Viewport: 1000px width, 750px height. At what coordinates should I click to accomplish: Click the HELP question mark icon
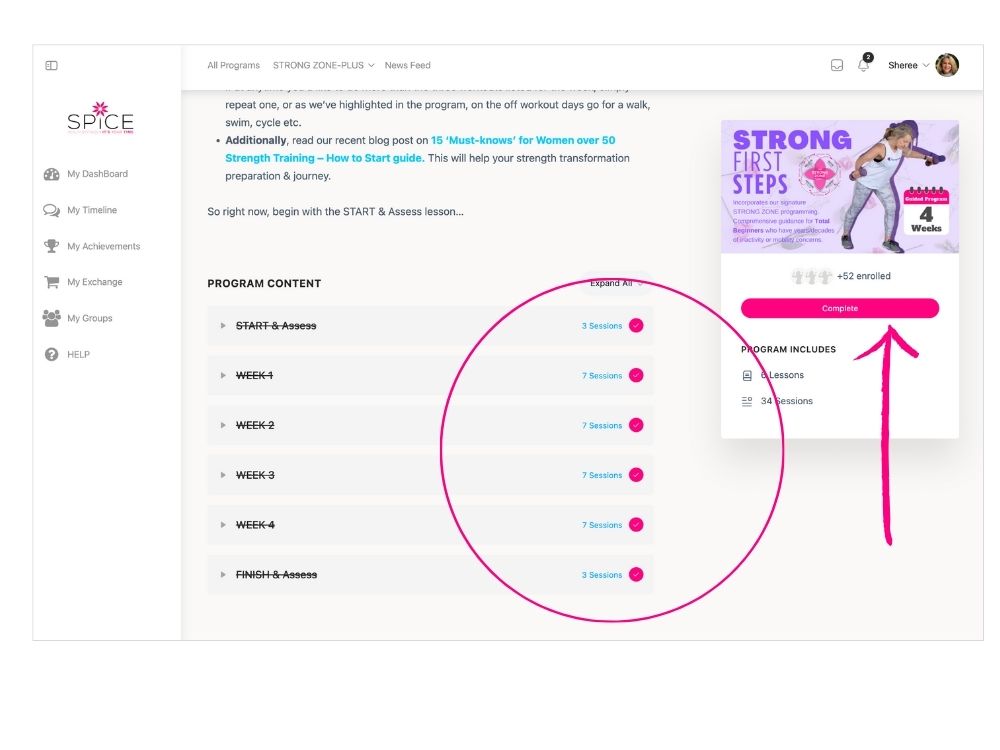click(x=52, y=354)
